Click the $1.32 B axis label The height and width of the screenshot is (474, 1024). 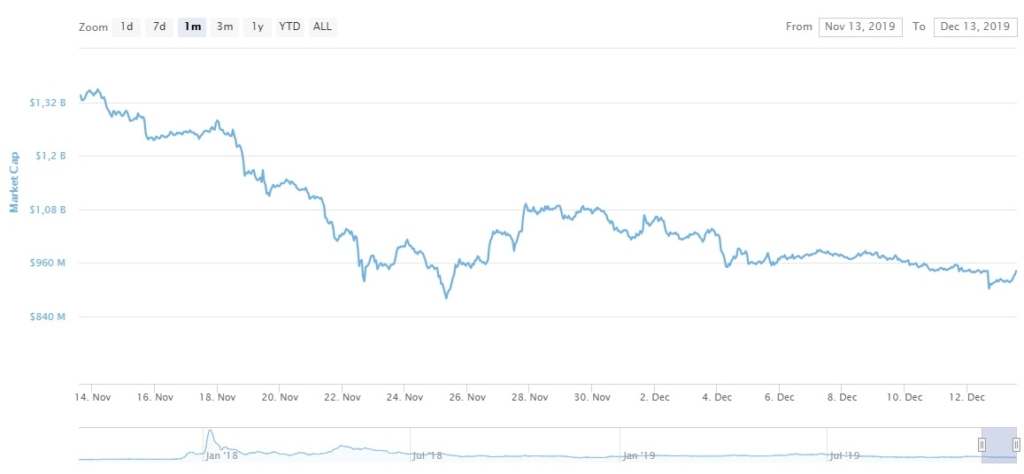click(49, 103)
